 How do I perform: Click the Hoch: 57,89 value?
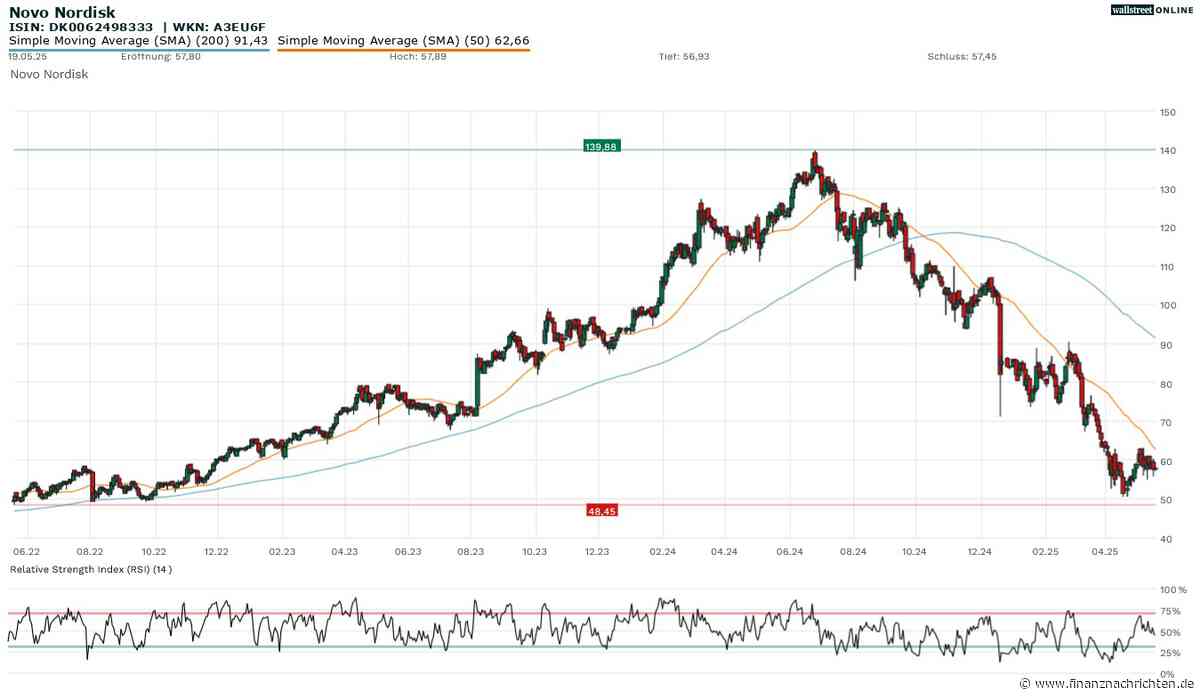pos(419,57)
